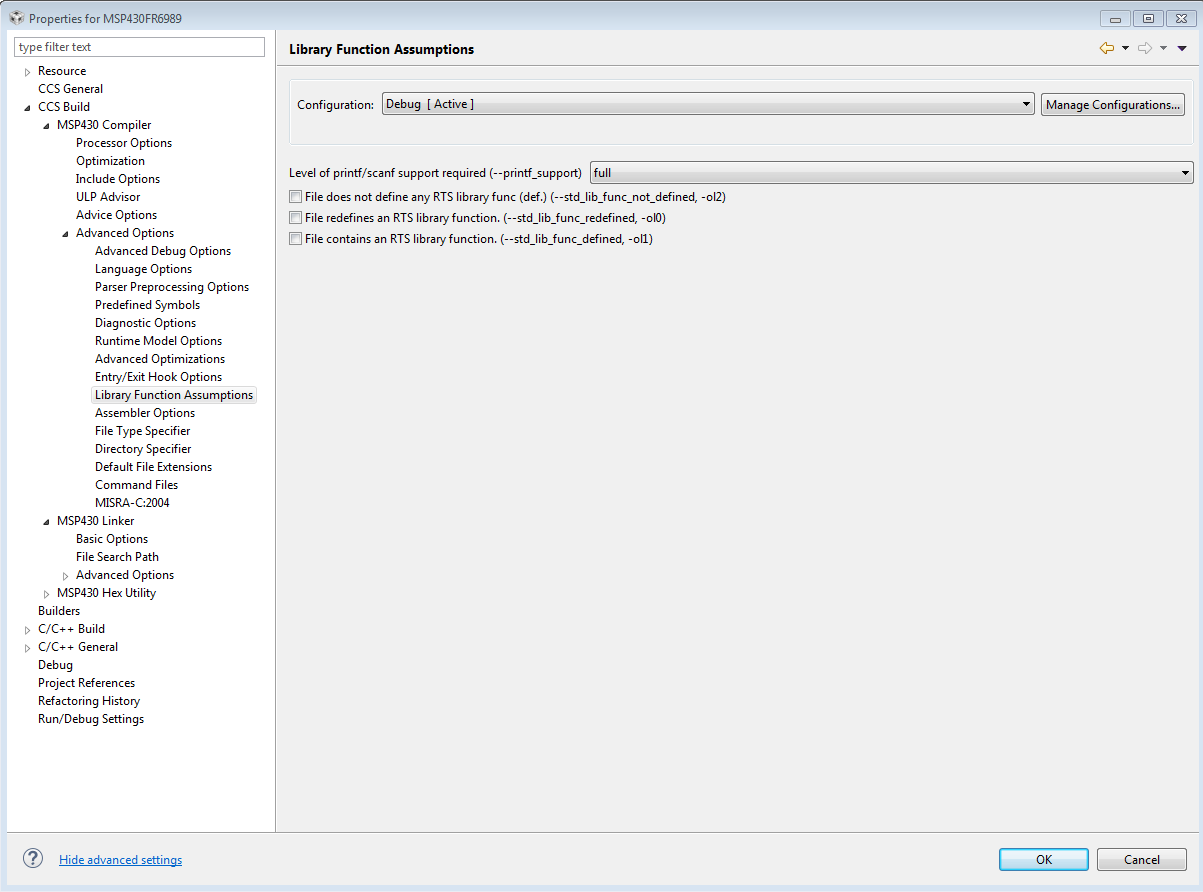This screenshot has width=1203, height=892.
Task: Expand the linker Advanced Options node
Action: (x=66, y=576)
